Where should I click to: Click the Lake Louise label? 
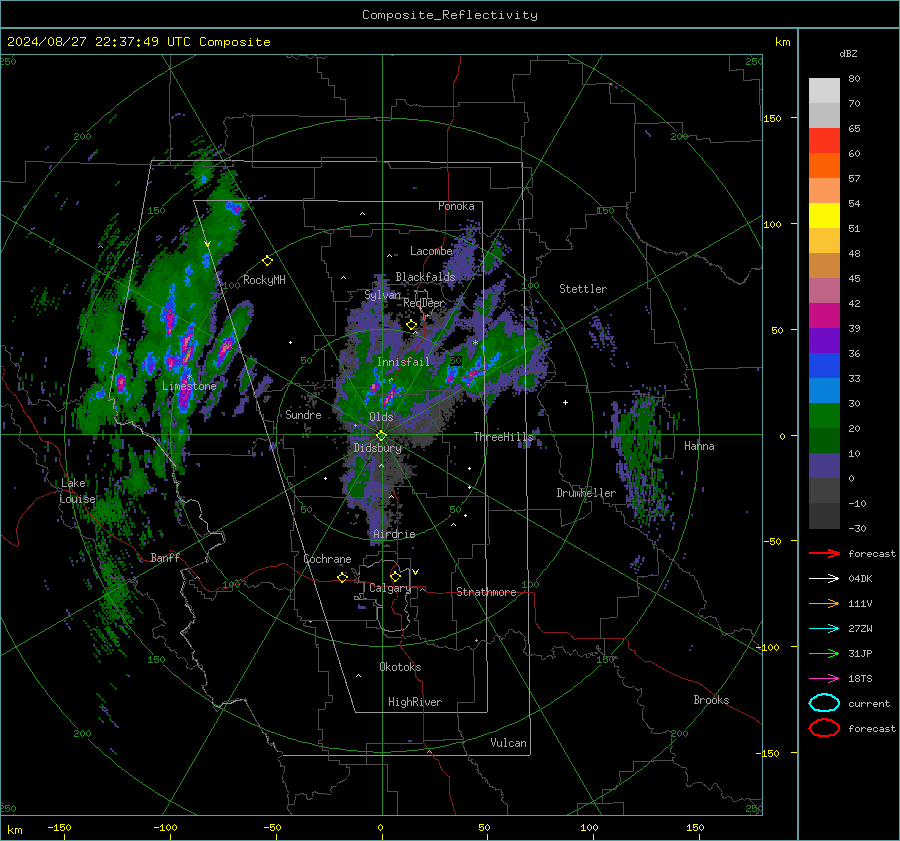pyautogui.click(x=77, y=491)
